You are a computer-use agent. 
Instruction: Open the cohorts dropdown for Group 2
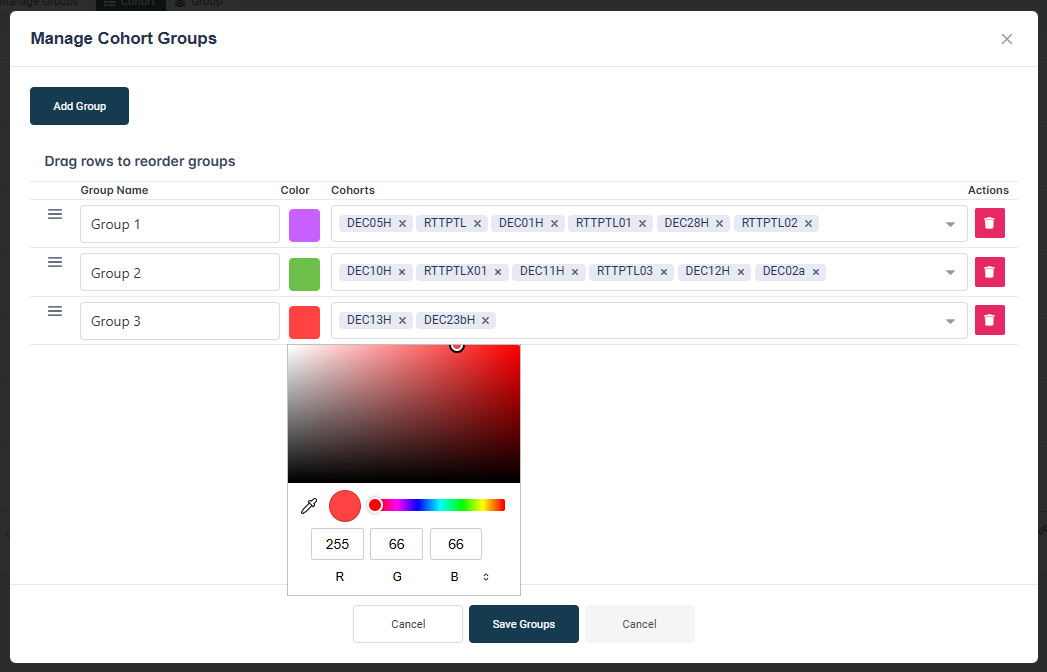point(950,272)
